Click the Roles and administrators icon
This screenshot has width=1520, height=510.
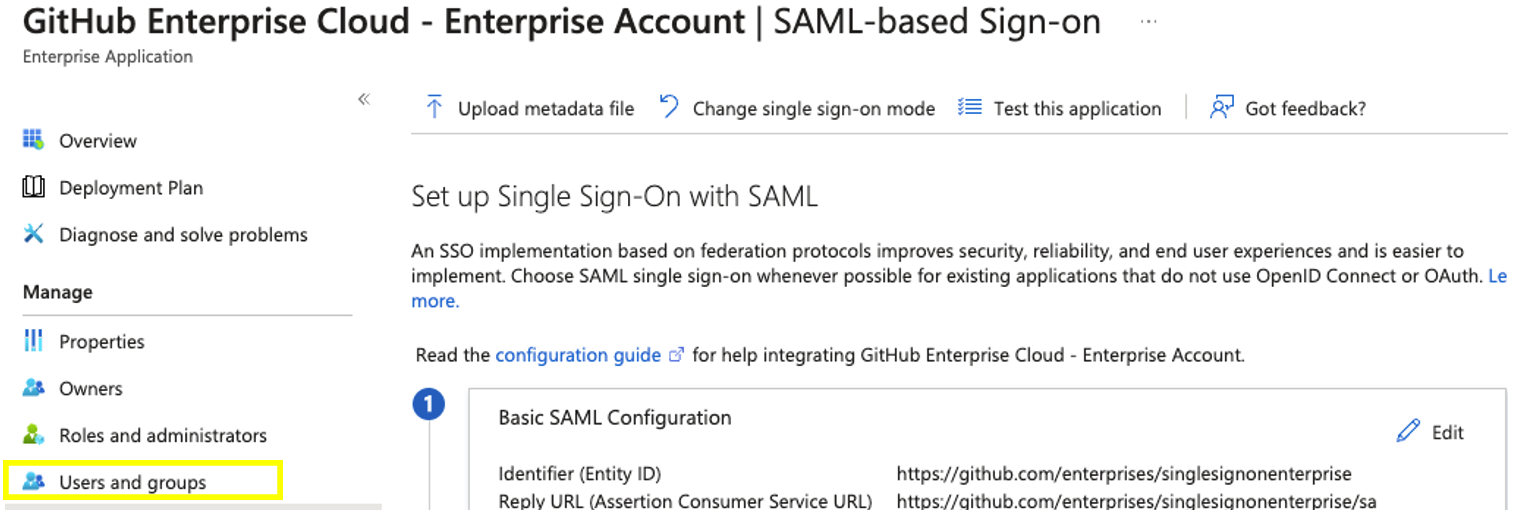click(x=33, y=435)
